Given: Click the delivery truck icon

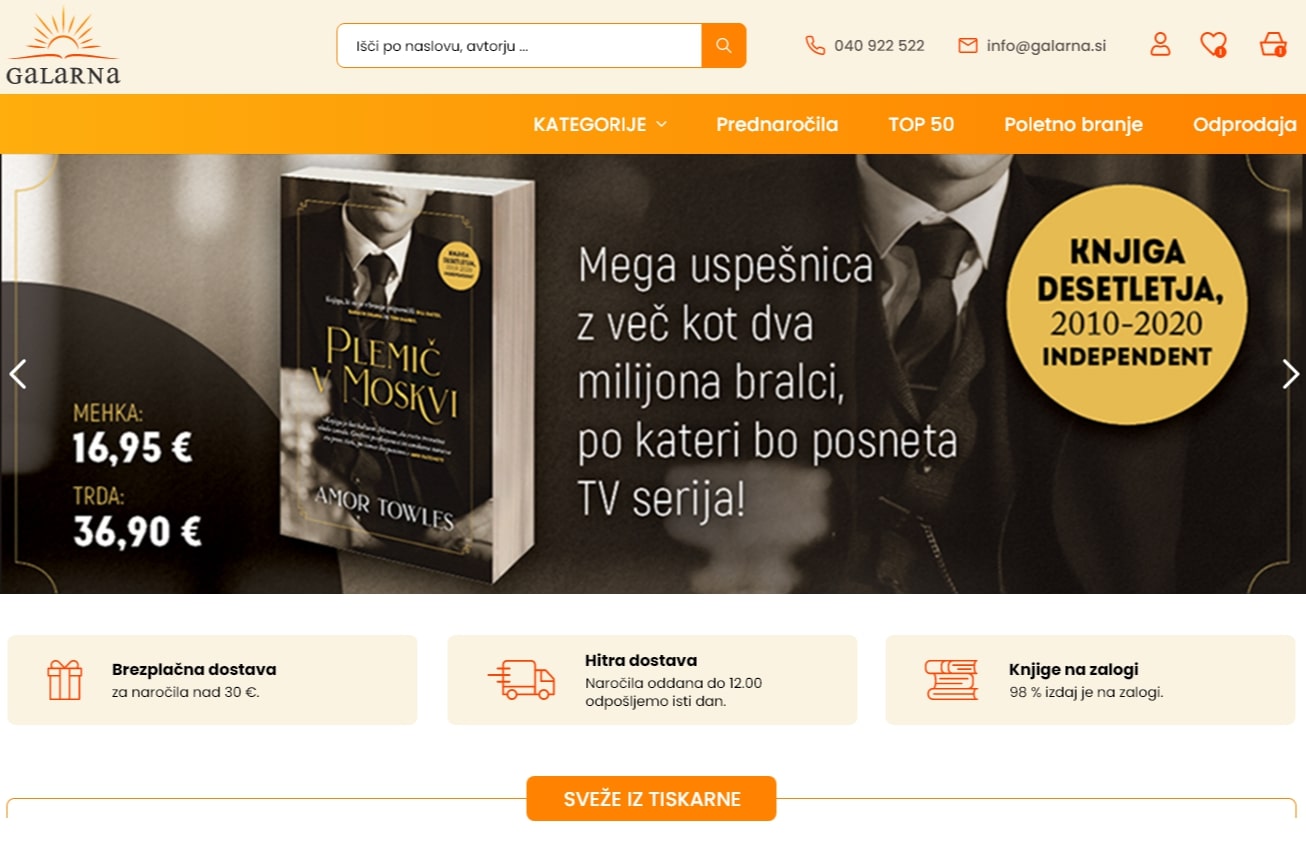Looking at the screenshot, I should pyautogui.click(x=521, y=680).
